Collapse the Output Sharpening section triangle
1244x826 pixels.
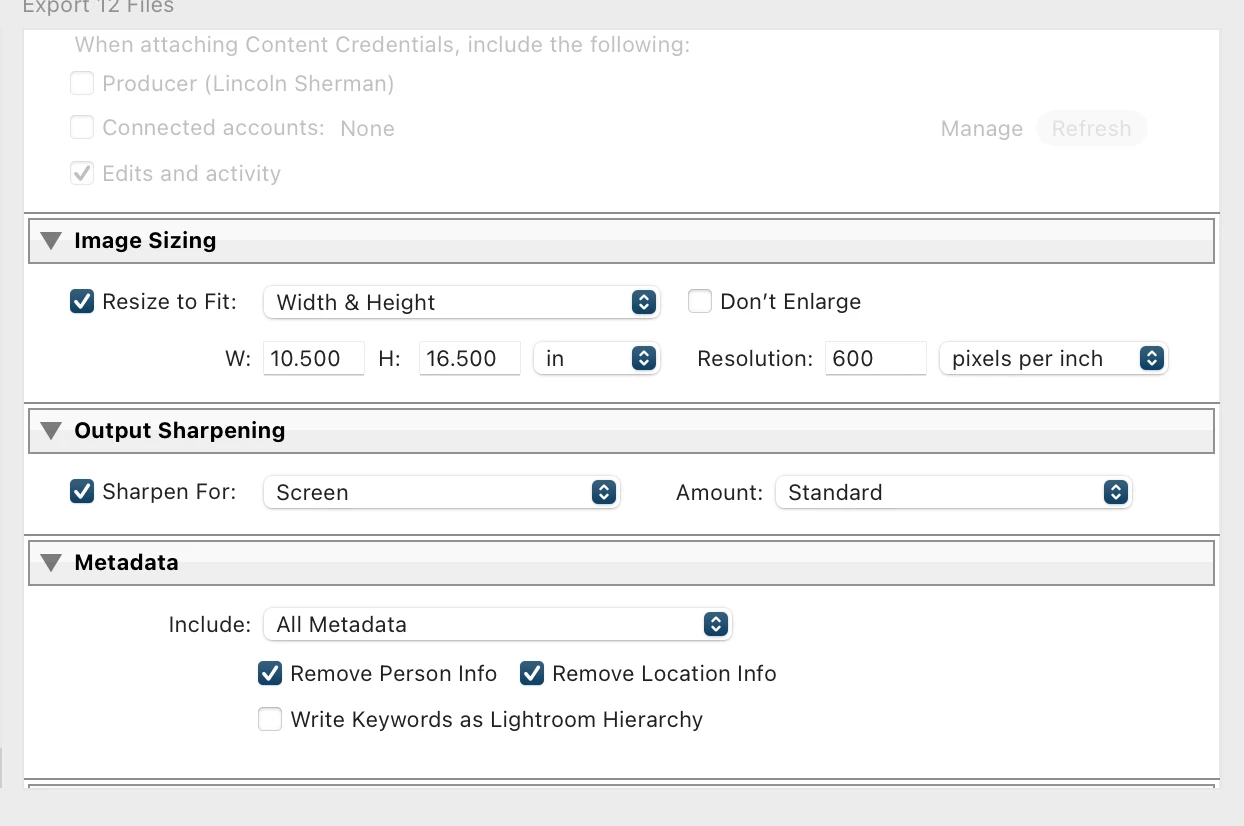pyautogui.click(x=51, y=431)
